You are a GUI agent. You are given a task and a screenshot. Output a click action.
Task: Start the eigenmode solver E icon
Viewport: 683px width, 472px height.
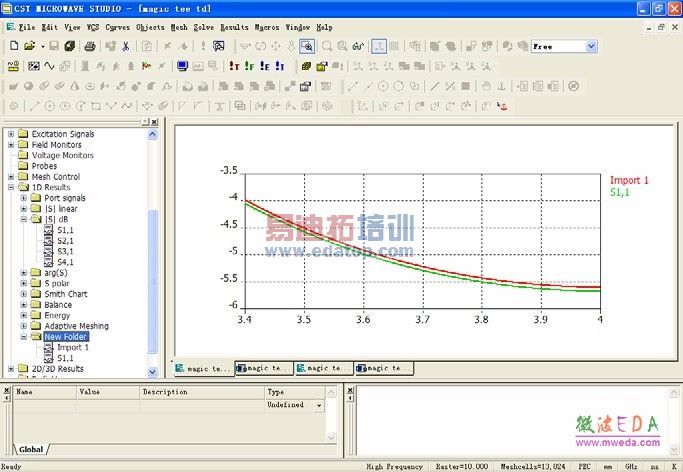(265, 66)
